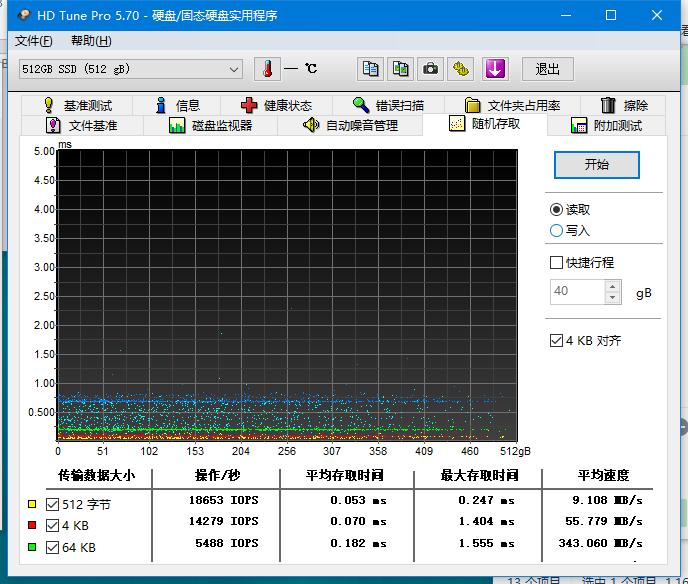Viewport: 688px width, 584px height.
Task: Open the 附加测试 tab
Action: 606,125
